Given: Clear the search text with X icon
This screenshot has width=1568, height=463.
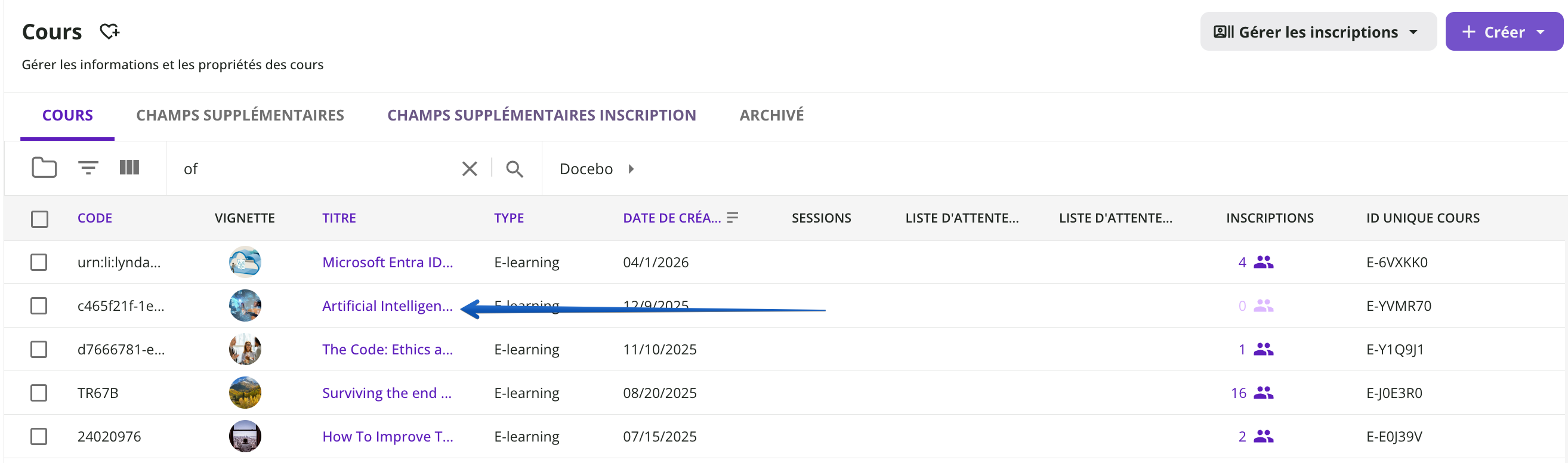Looking at the screenshot, I should [470, 168].
